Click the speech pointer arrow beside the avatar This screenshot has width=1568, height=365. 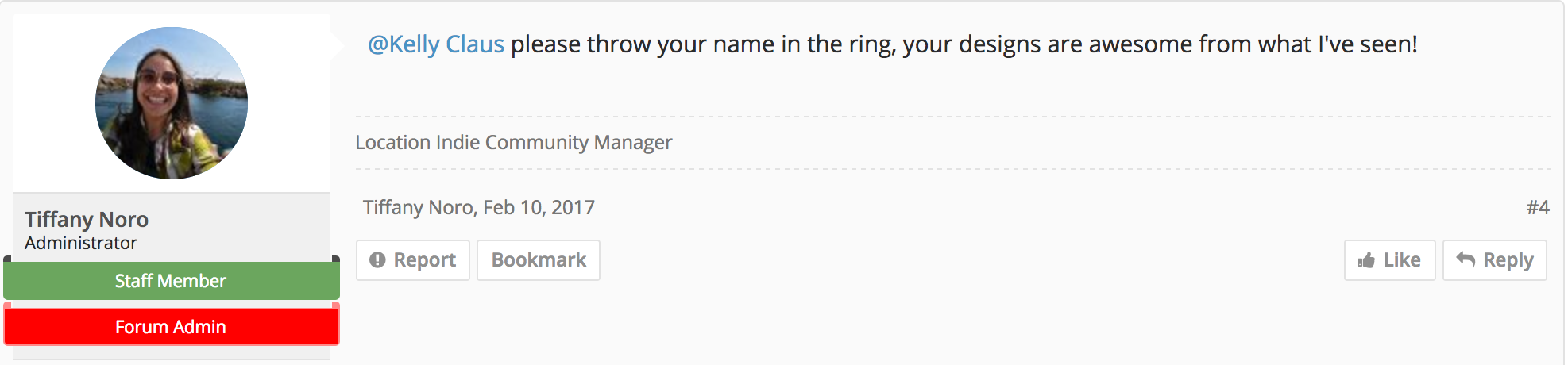click(338, 45)
